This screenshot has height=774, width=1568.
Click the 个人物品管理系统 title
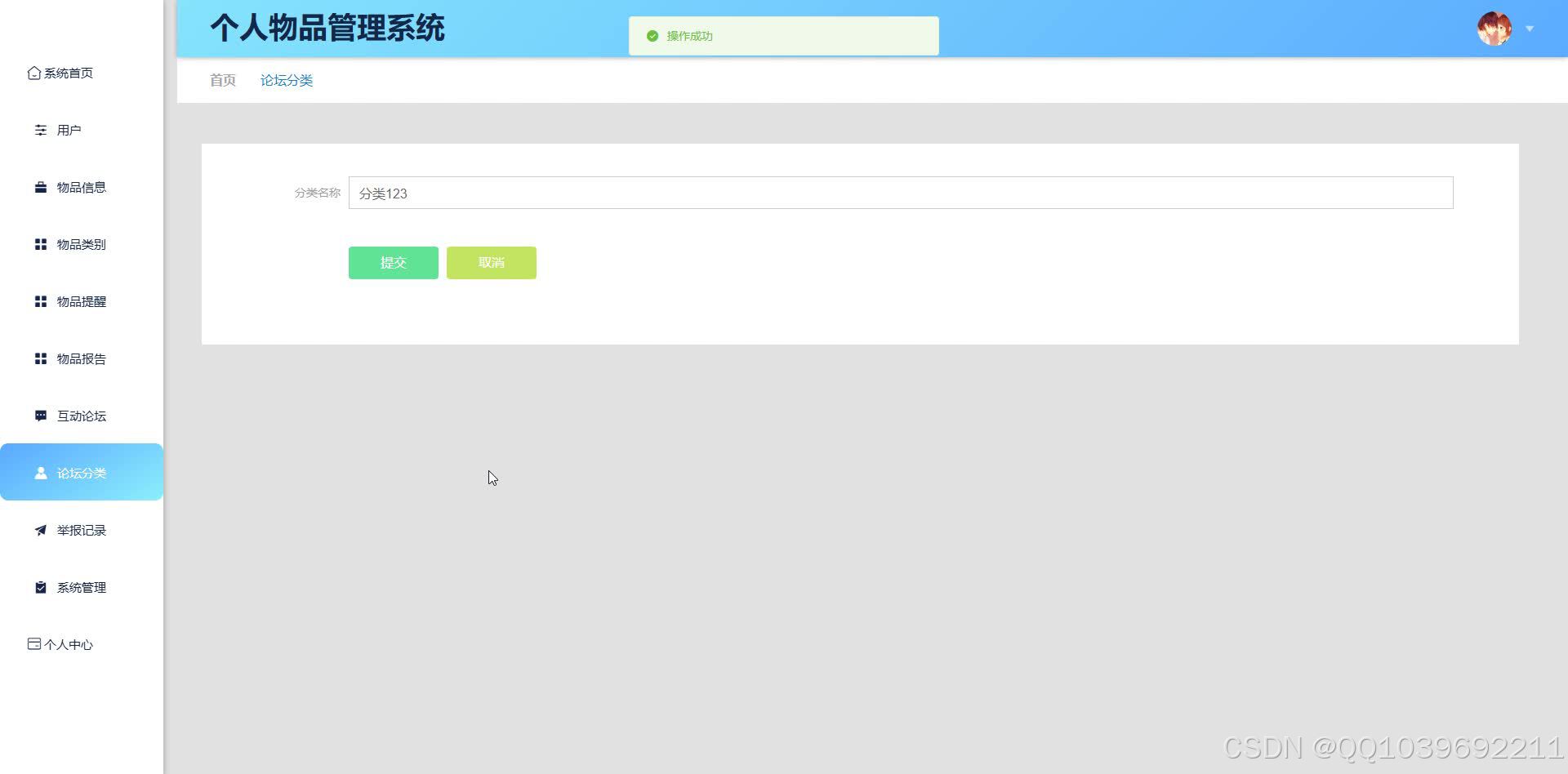(327, 29)
